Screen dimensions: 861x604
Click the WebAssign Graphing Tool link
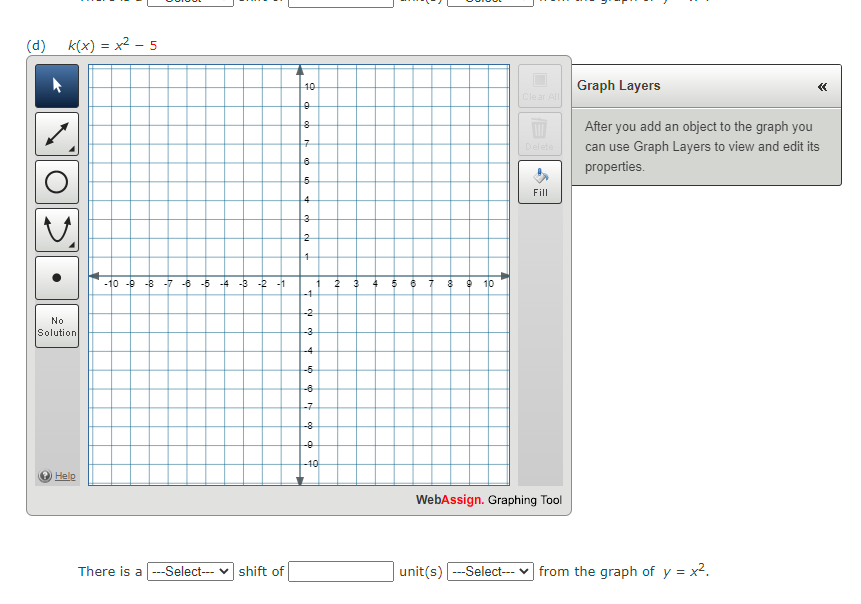pos(489,500)
